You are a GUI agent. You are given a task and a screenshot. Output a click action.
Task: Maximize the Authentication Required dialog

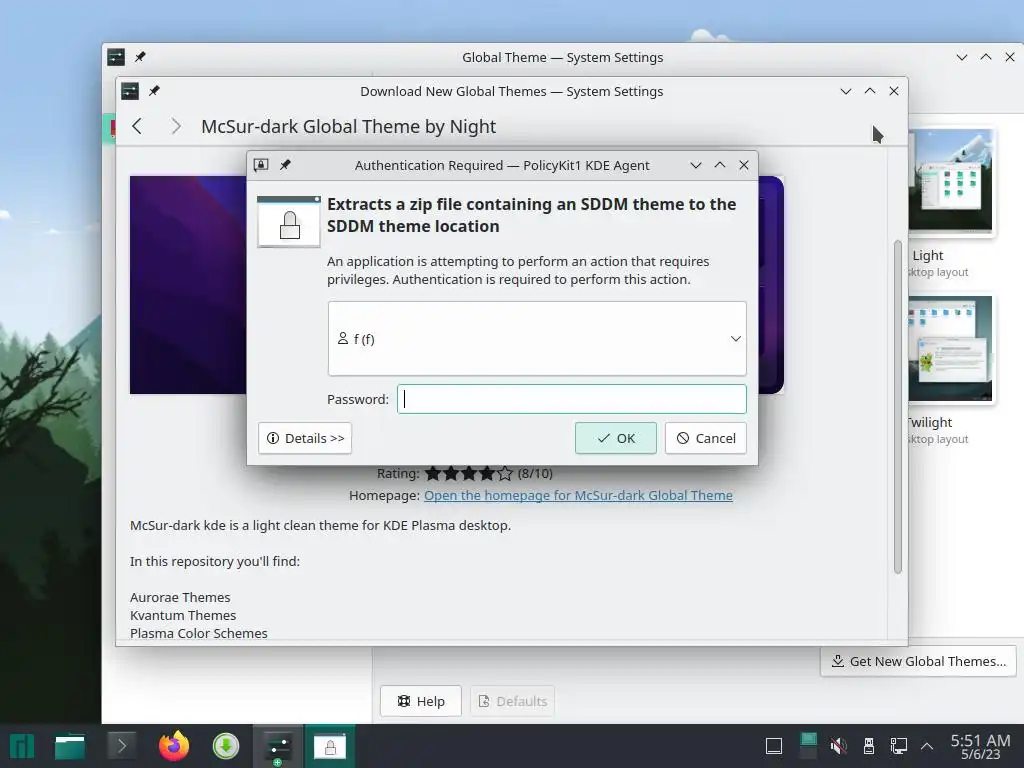pos(720,165)
